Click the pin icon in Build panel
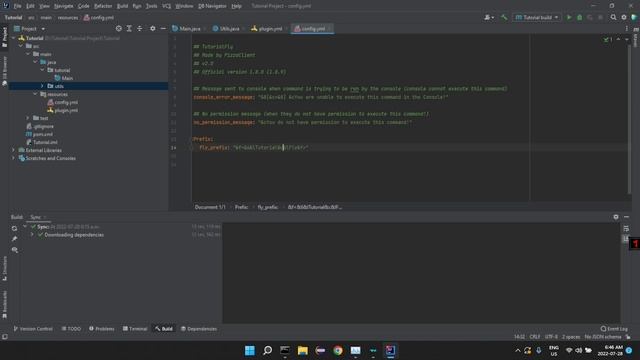This screenshot has width=640, height=360. pyautogui.click(x=14, y=239)
